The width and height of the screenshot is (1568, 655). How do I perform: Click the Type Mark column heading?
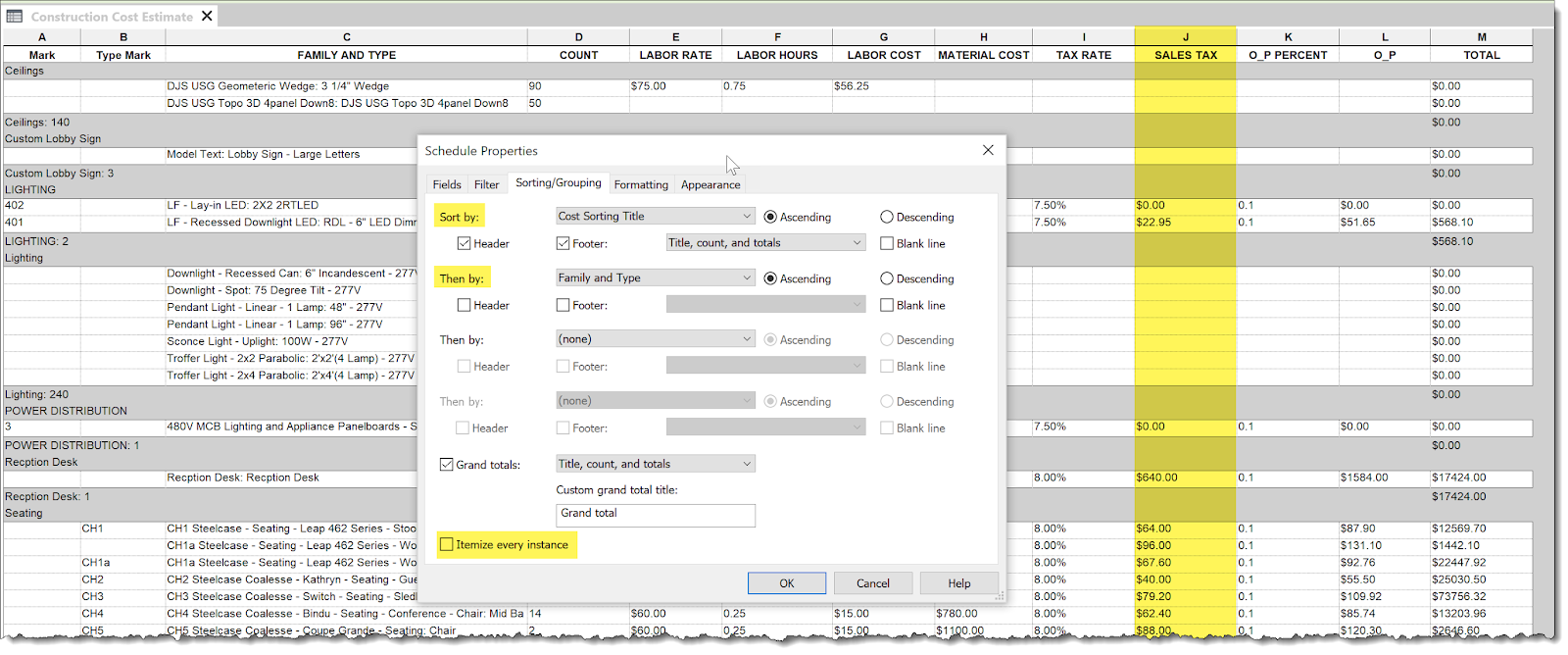pos(123,55)
